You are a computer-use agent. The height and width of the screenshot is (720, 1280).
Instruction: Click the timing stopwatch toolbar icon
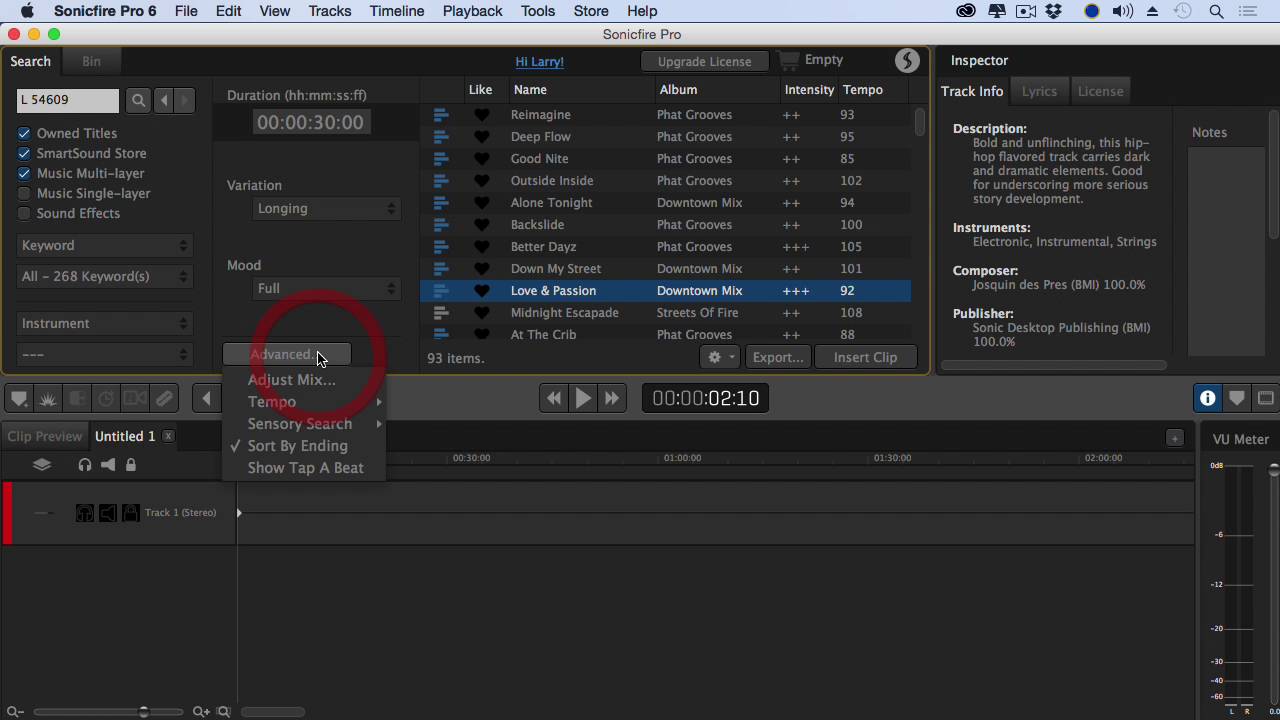(x=106, y=399)
